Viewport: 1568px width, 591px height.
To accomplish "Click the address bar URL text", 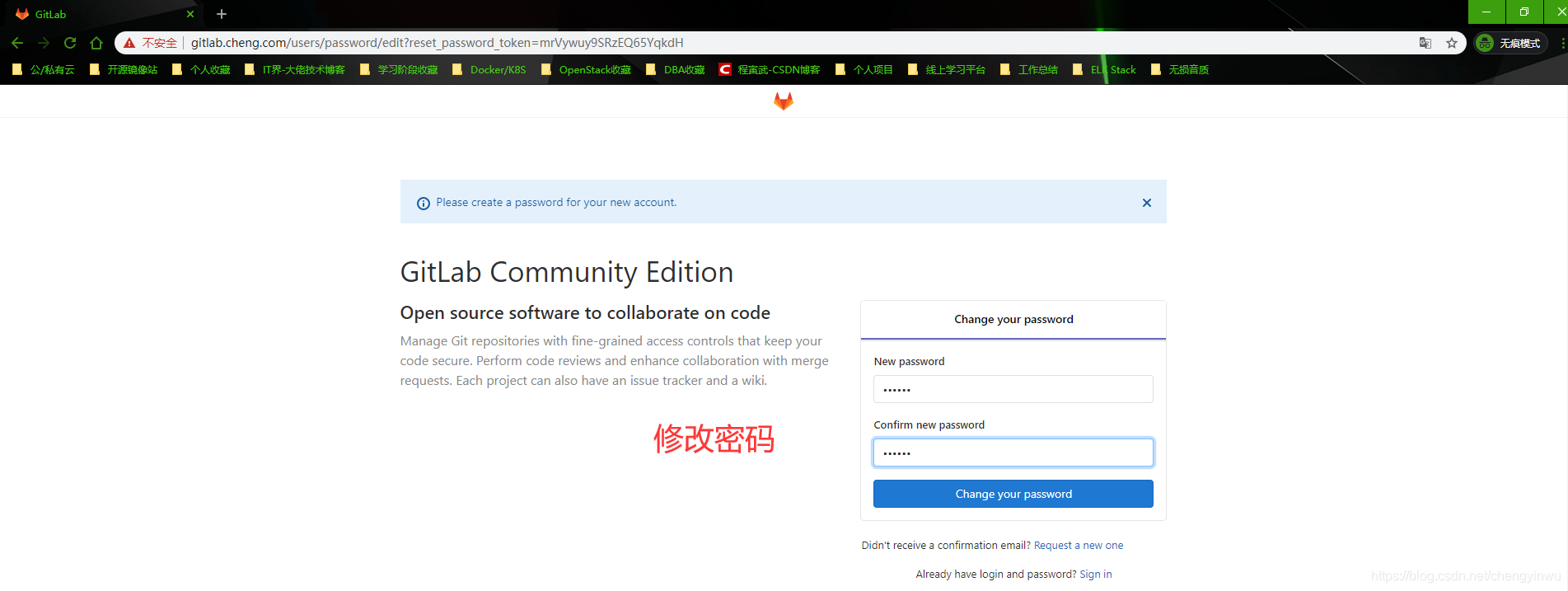I will [x=437, y=43].
